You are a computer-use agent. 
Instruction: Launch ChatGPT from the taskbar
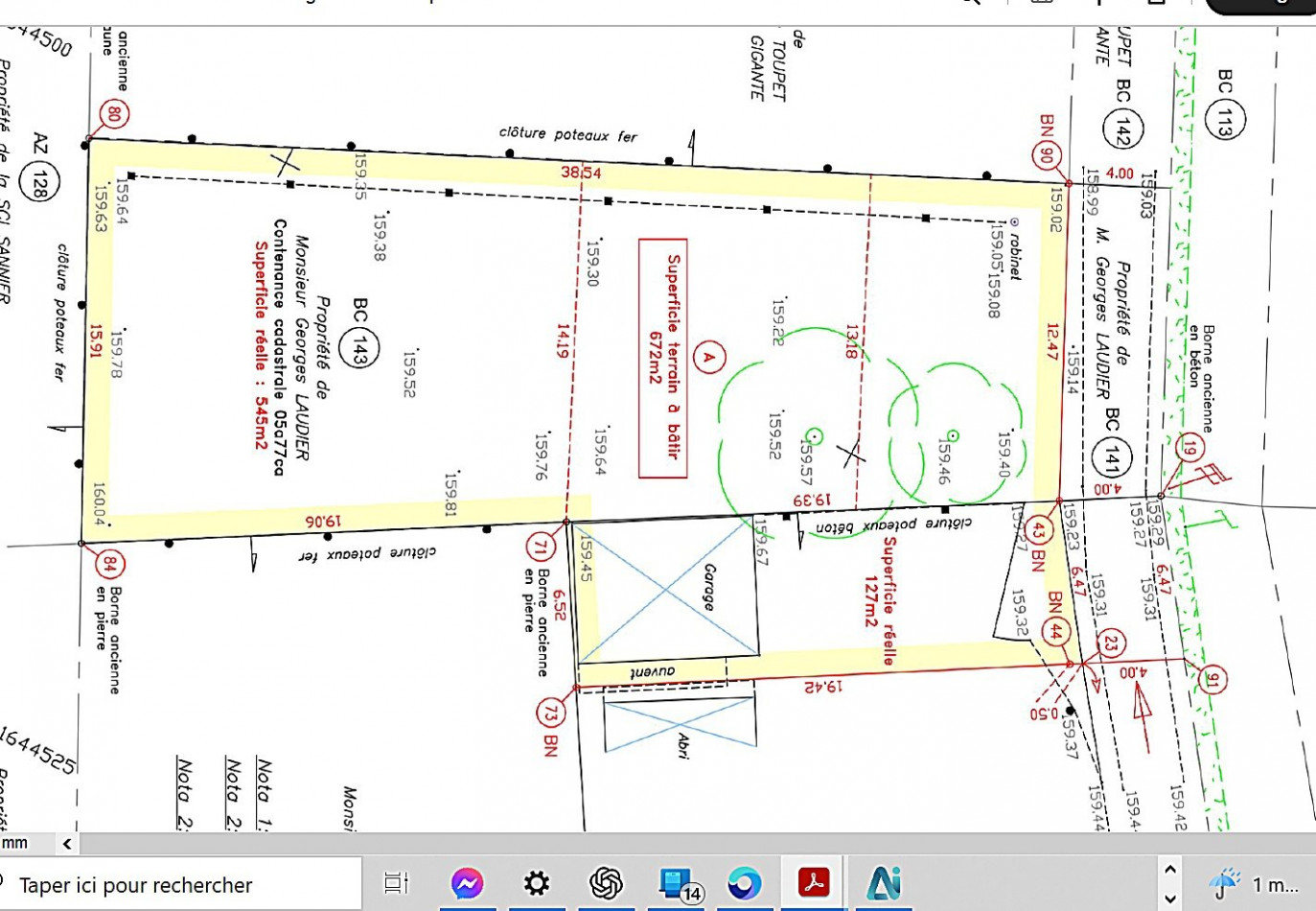pos(606,883)
